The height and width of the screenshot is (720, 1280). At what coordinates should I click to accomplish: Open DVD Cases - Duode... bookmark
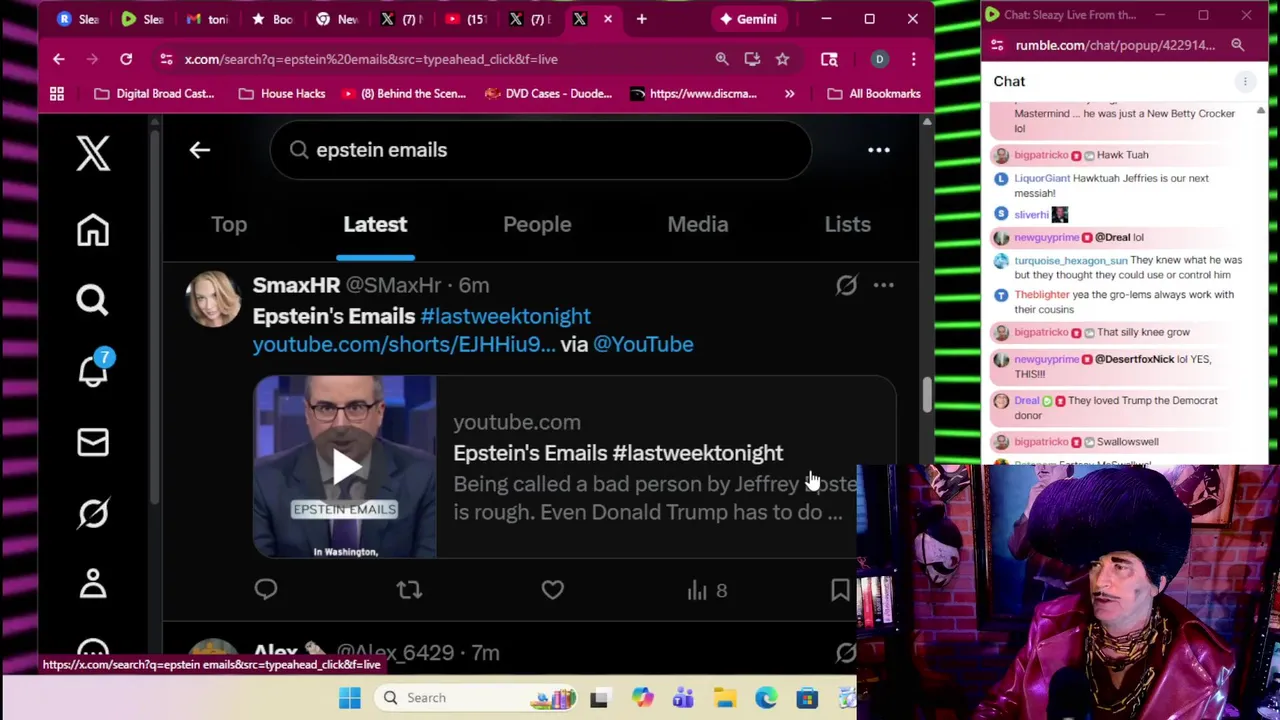(548, 94)
